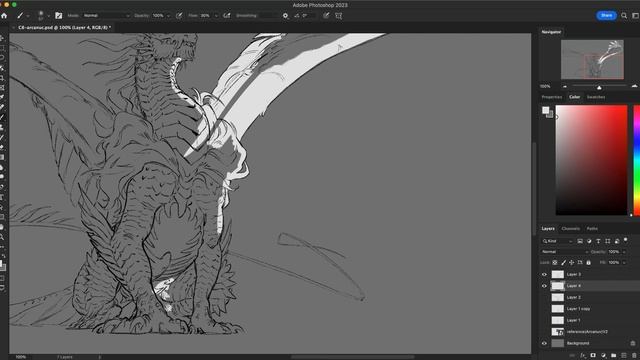Click the Navigator zoom in button
The height and width of the screenshot is (360, 640).
tap(634, 87)
